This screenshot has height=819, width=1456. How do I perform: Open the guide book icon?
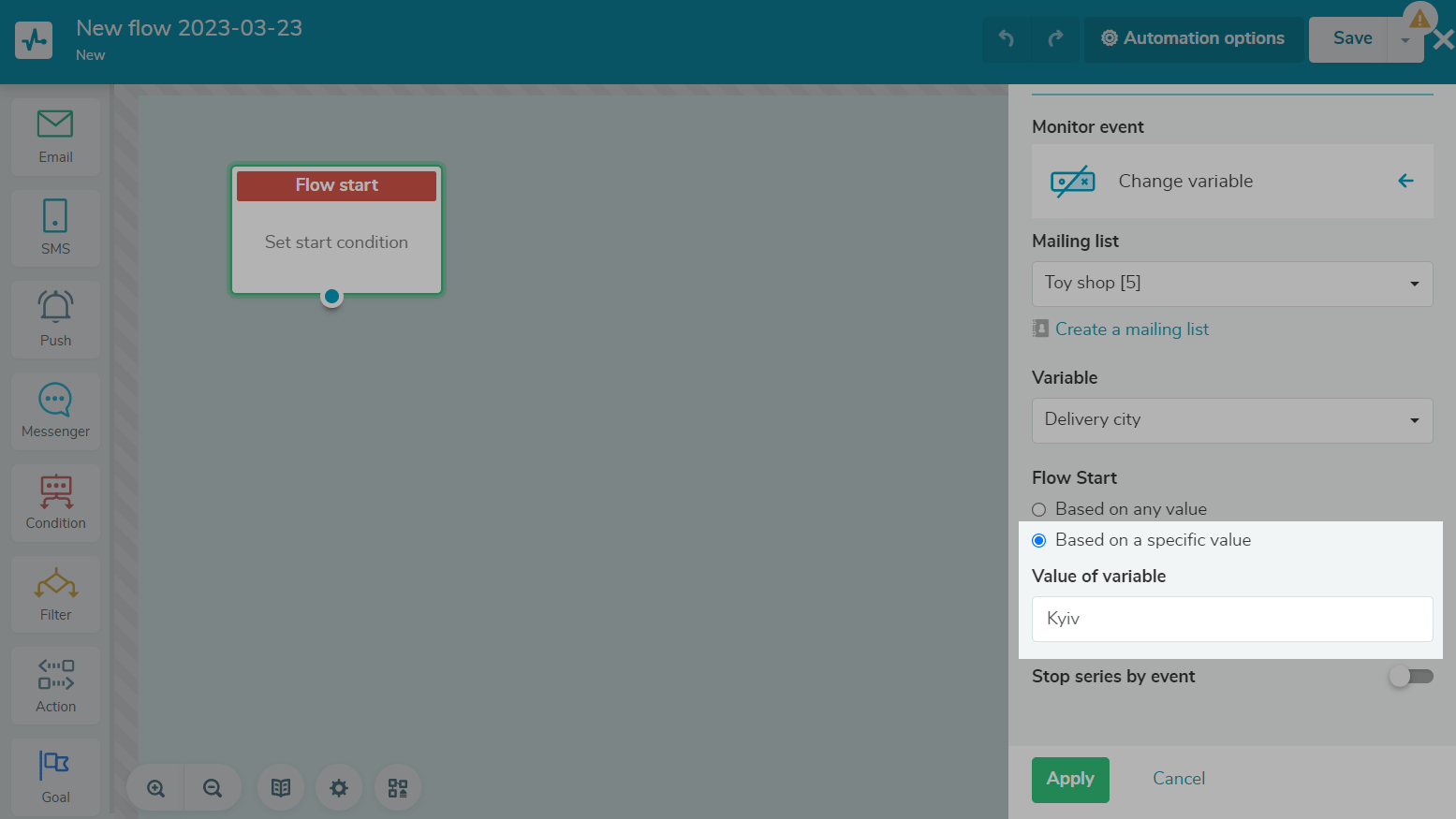(x=281, y=788)
